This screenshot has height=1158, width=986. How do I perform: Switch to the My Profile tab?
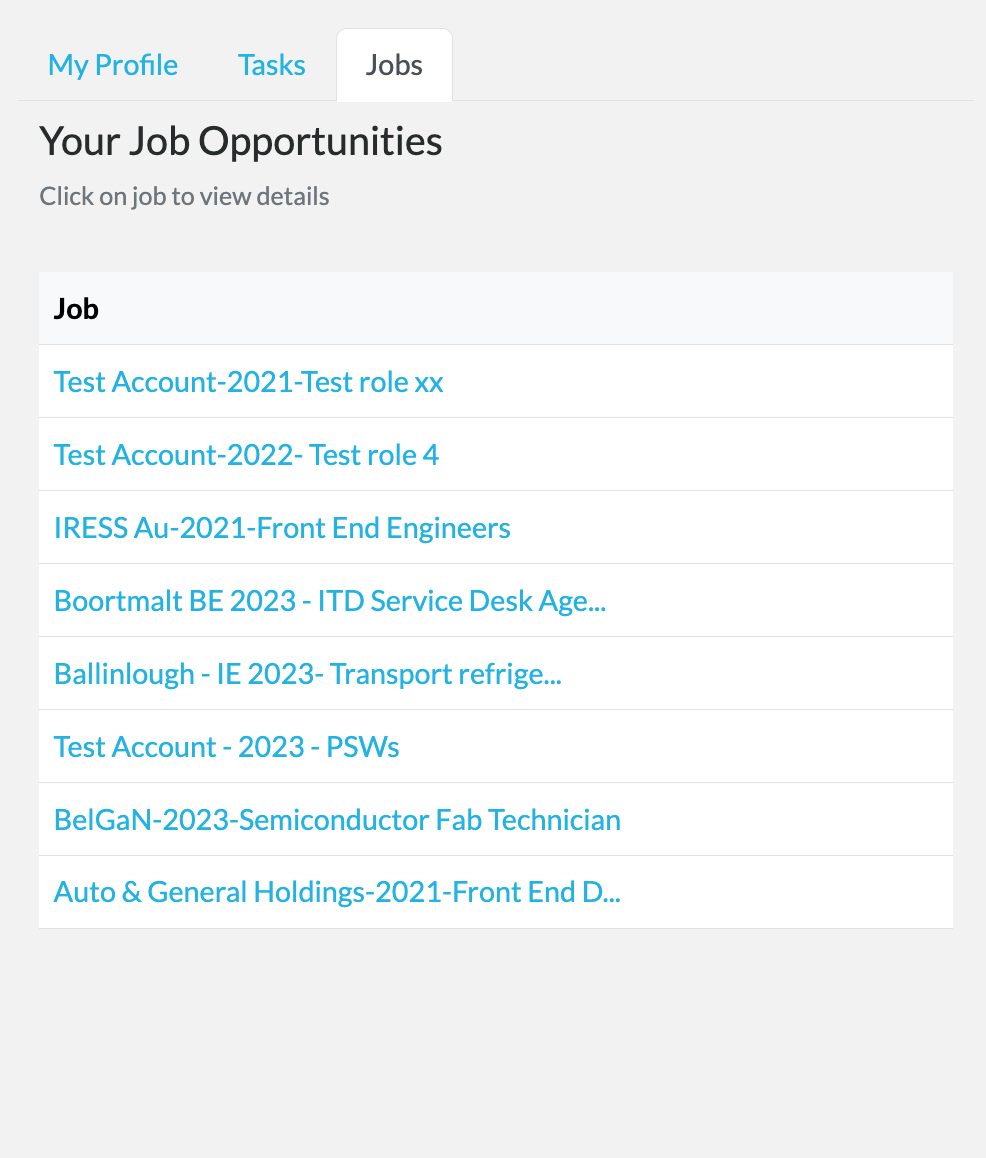(112, 64)
